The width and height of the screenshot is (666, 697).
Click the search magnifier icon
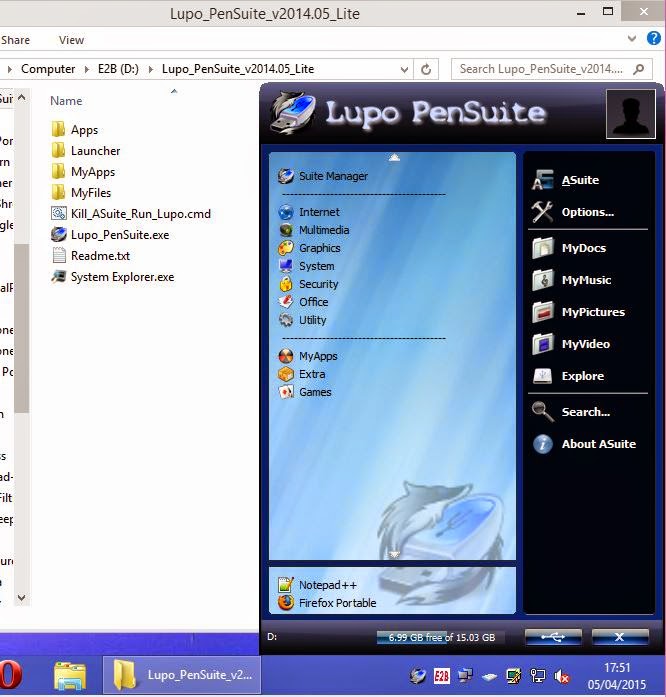click(638, 69)
